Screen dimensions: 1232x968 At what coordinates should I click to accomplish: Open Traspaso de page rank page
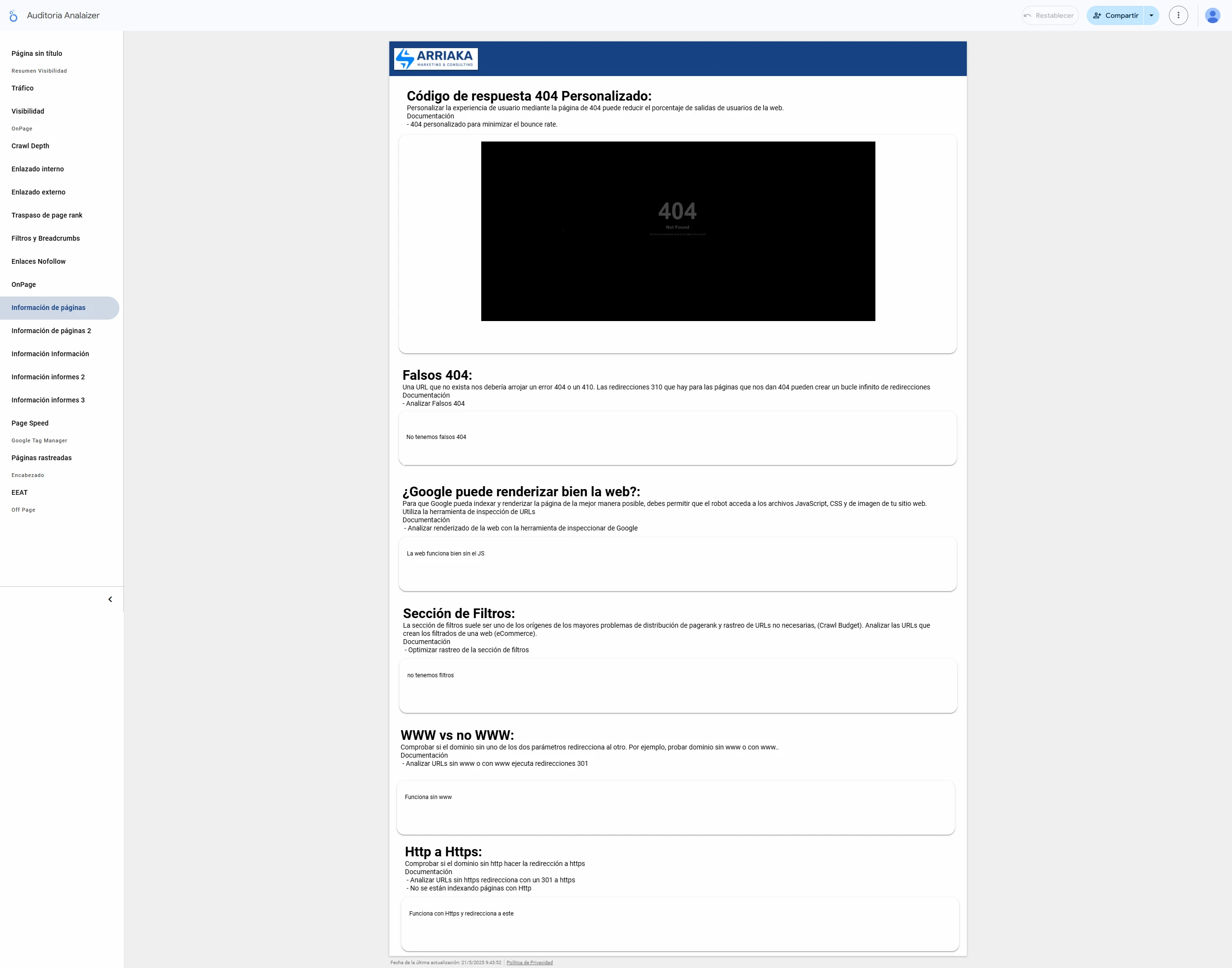[x=47, y=215]
